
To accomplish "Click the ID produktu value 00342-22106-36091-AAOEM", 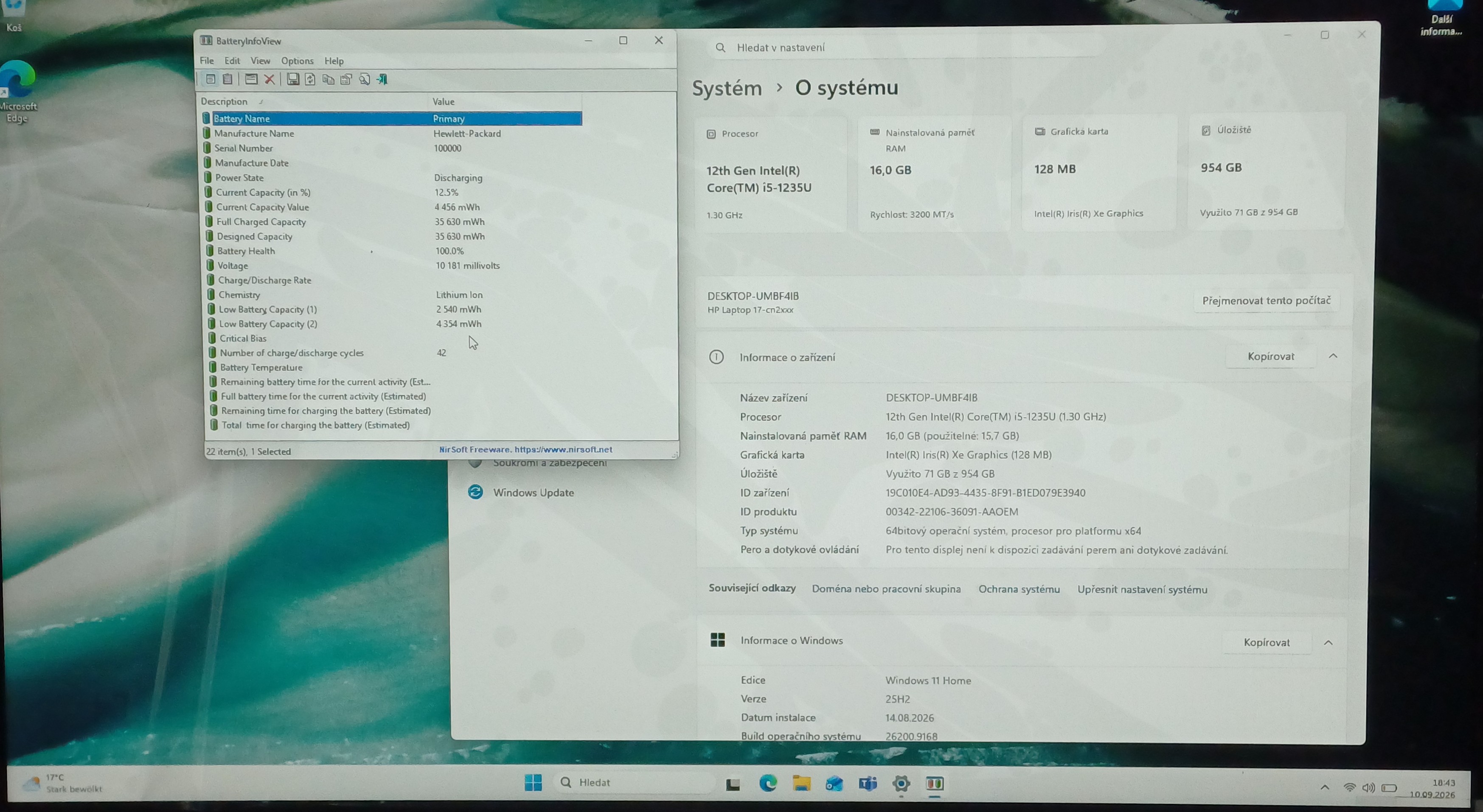I will (x=952, y=512).
